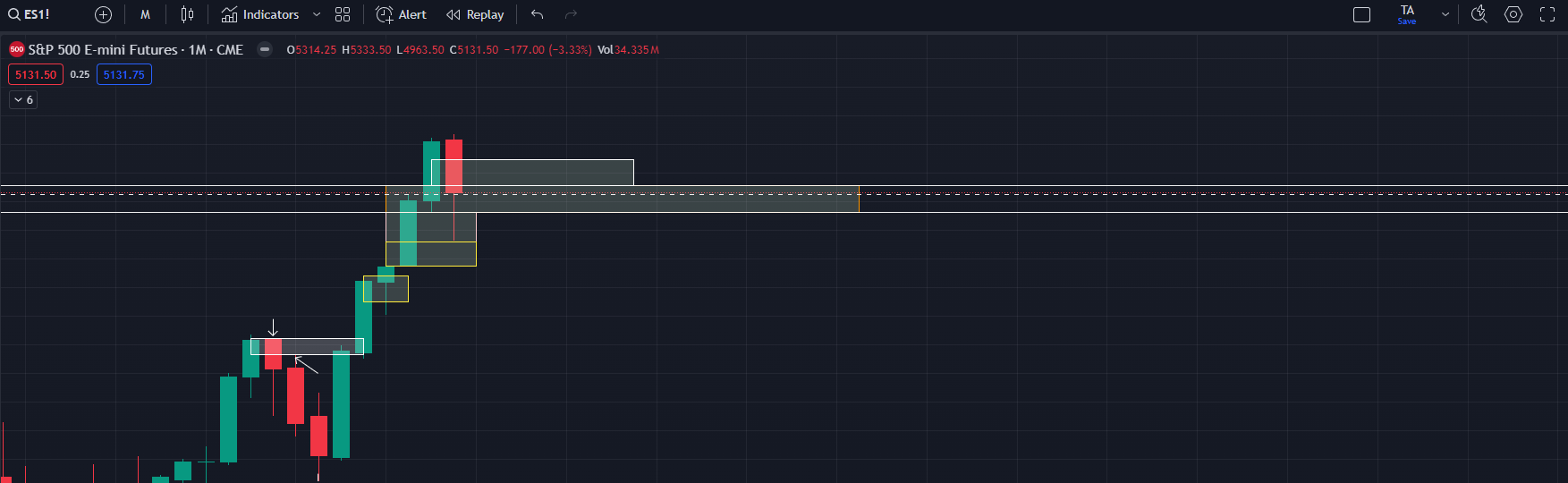Expand the collapsed indicators legend showing 6

coord(23,100)
